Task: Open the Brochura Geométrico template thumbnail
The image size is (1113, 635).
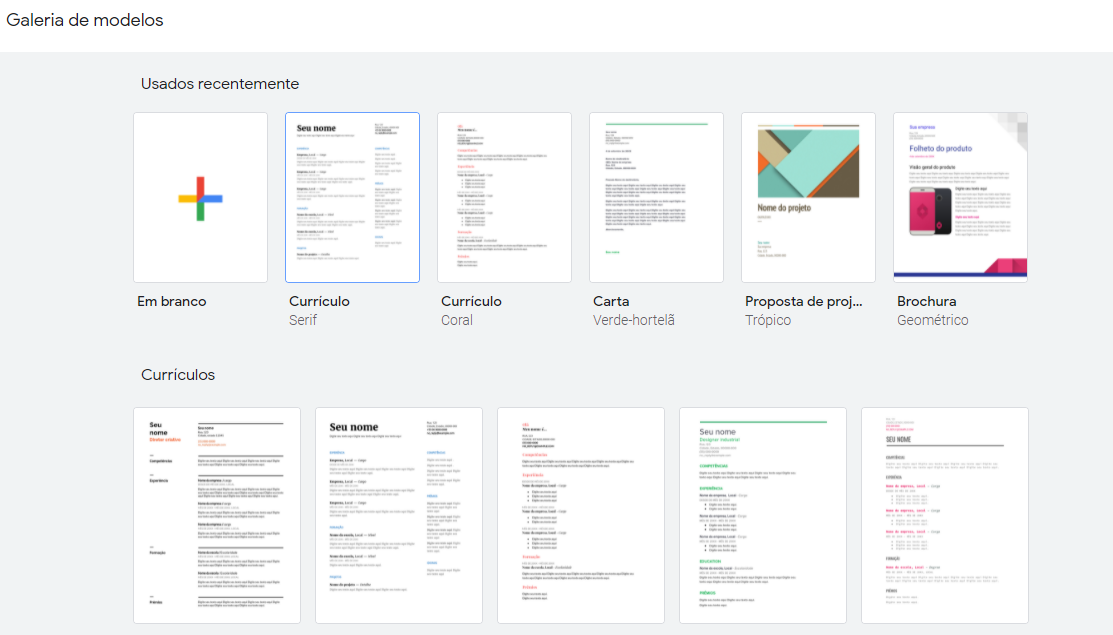Action: tap(960, 197)
